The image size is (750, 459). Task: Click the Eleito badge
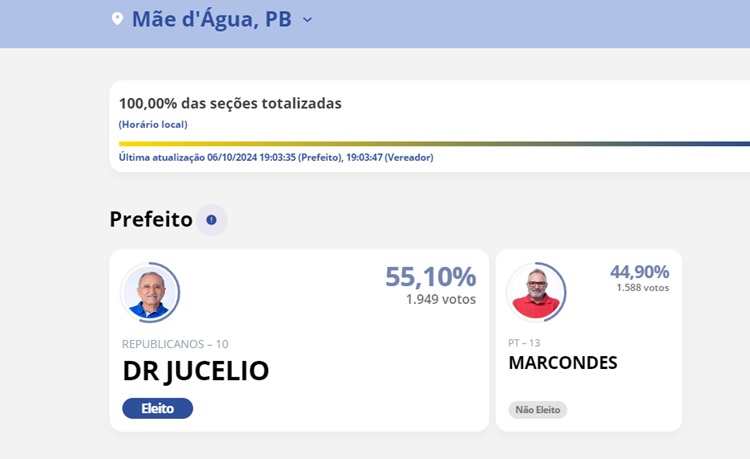[157, 408]
